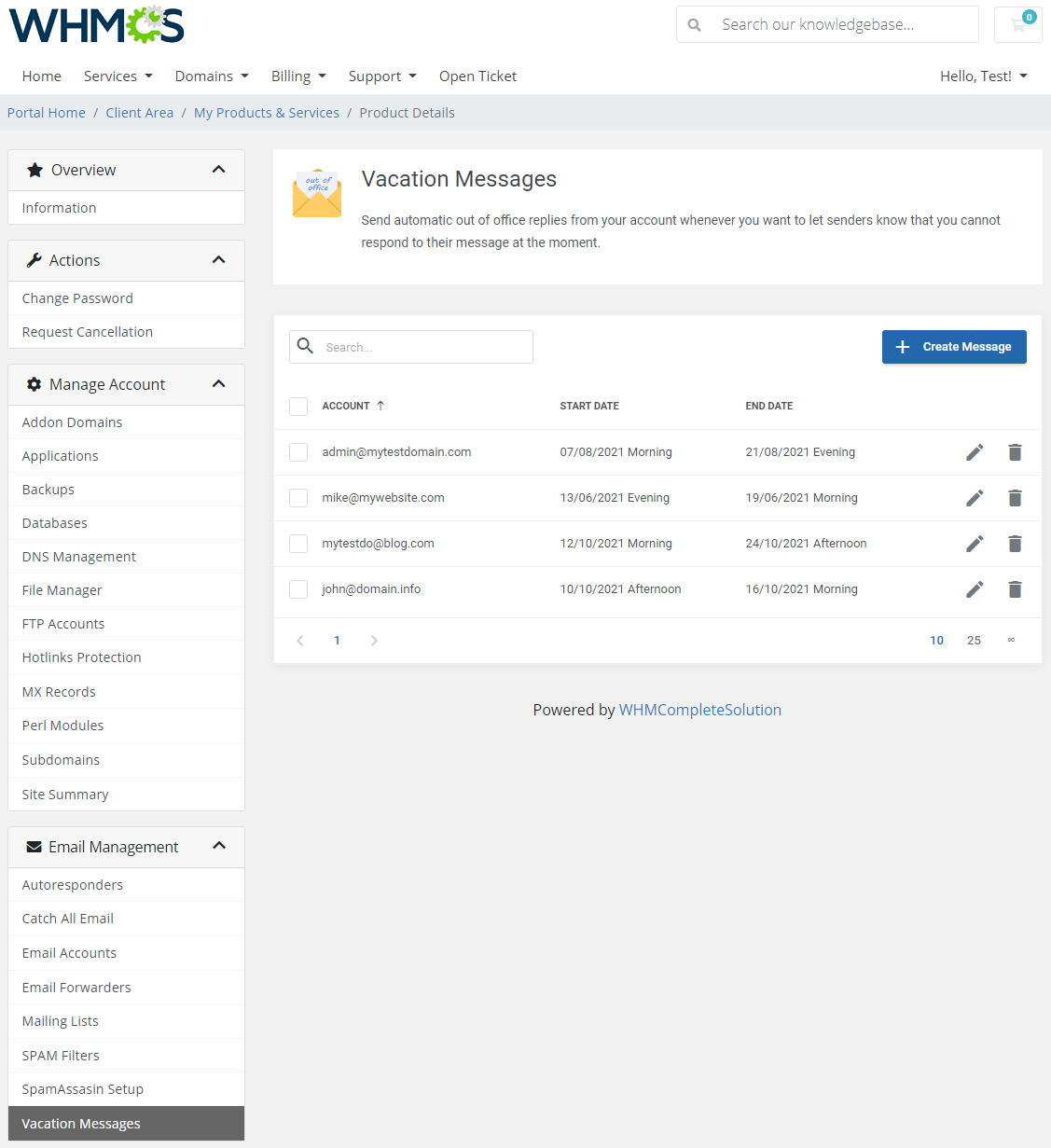Image resolution: width=1051 pixels, height=1148 pixels.
Task: Click the search magnifier in the messages table
Action: 305,346
